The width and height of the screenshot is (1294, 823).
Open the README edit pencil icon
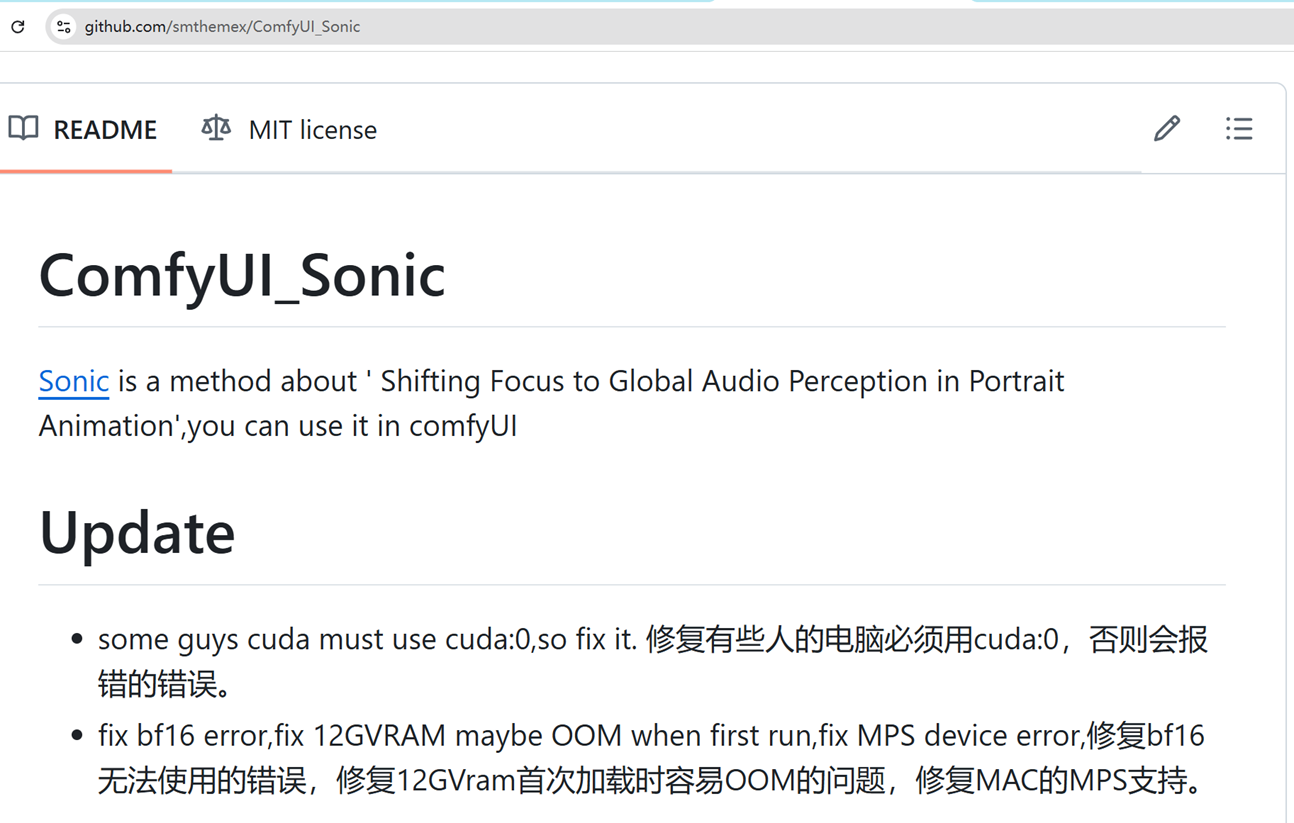tap(1166, 128)
